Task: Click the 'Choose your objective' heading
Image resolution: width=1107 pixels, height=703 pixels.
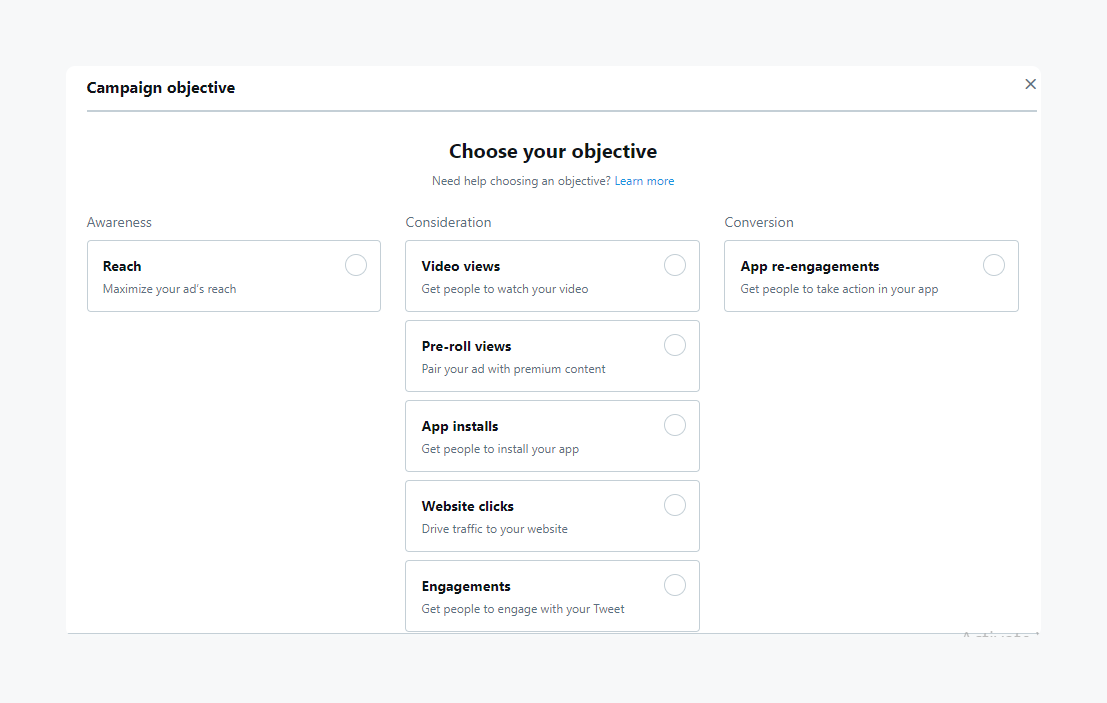Action: click(553, 152)
